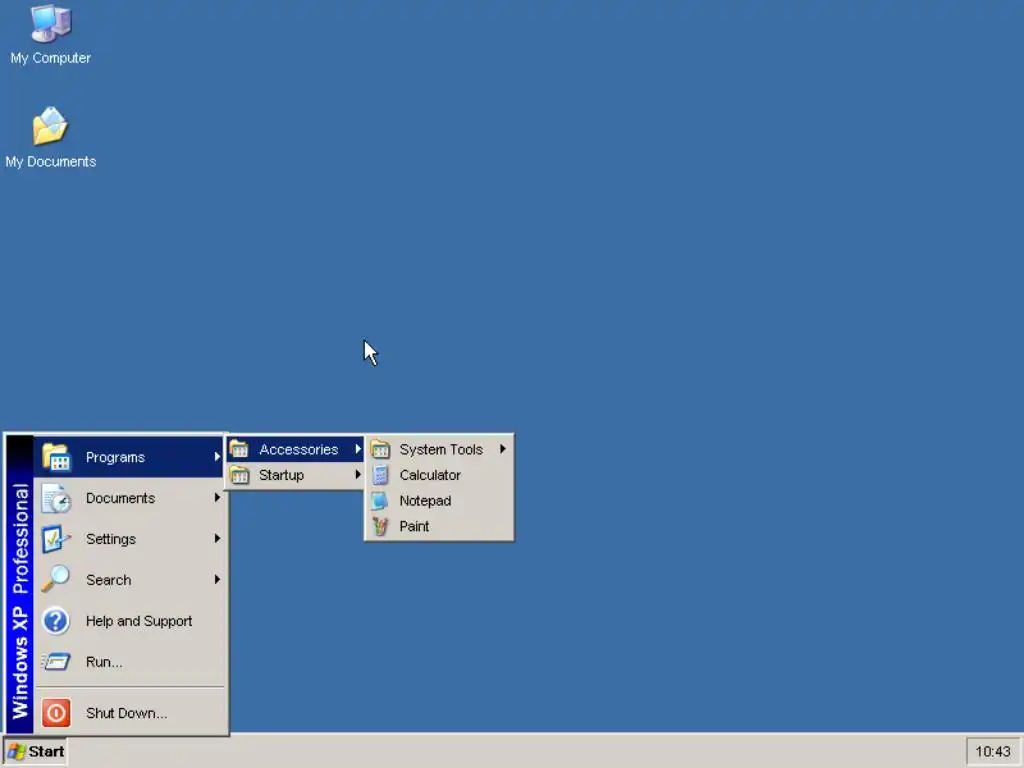The image size is (1024, 768).
Task: Click the Accessories folder icon
Action: 239,449
